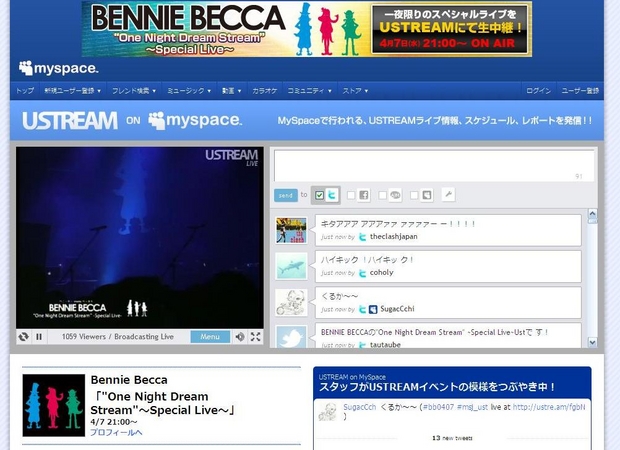
Task: Refresh the video player with the reload icon
Action: click(23, 337)
